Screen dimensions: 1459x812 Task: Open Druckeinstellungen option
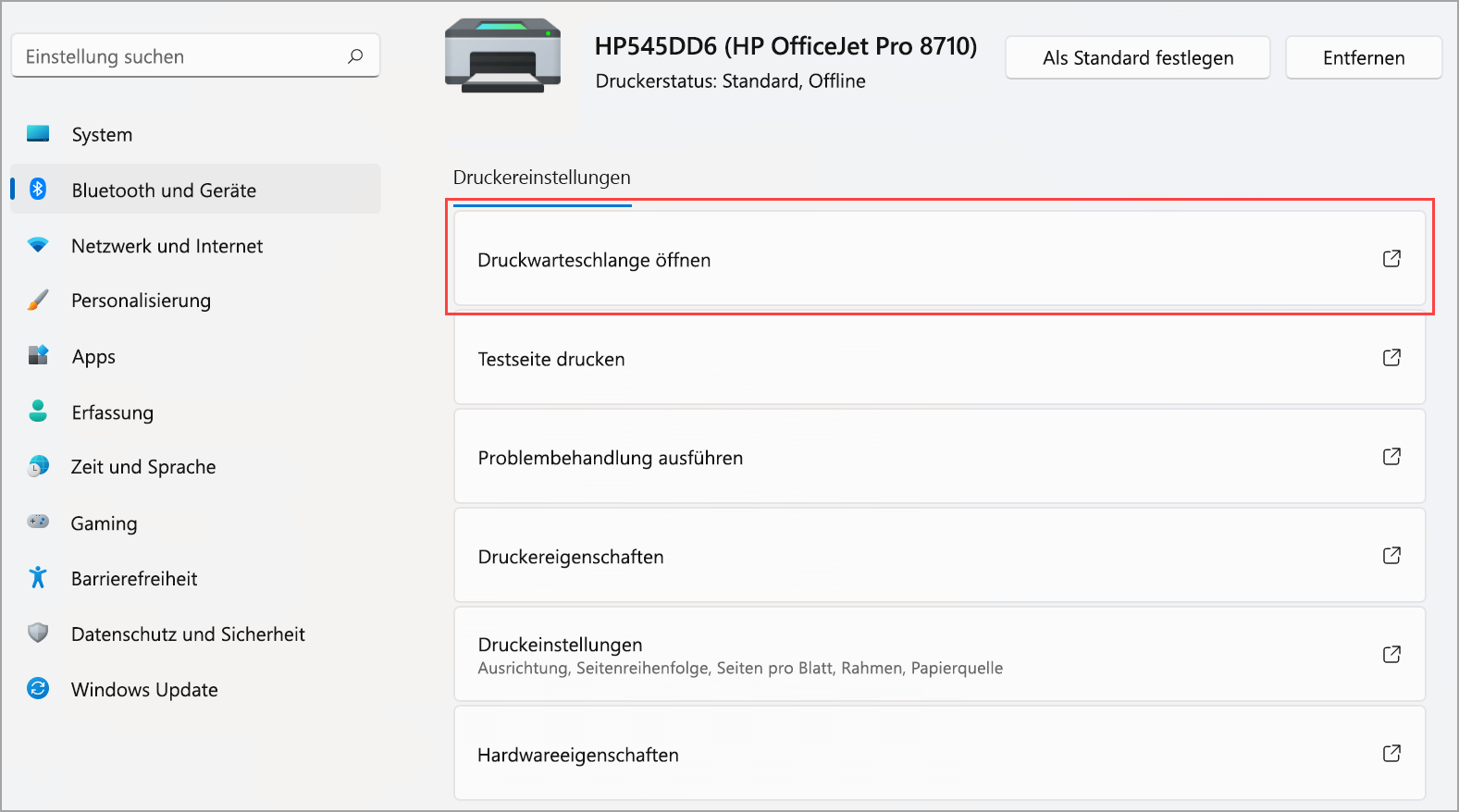[939, 655]
